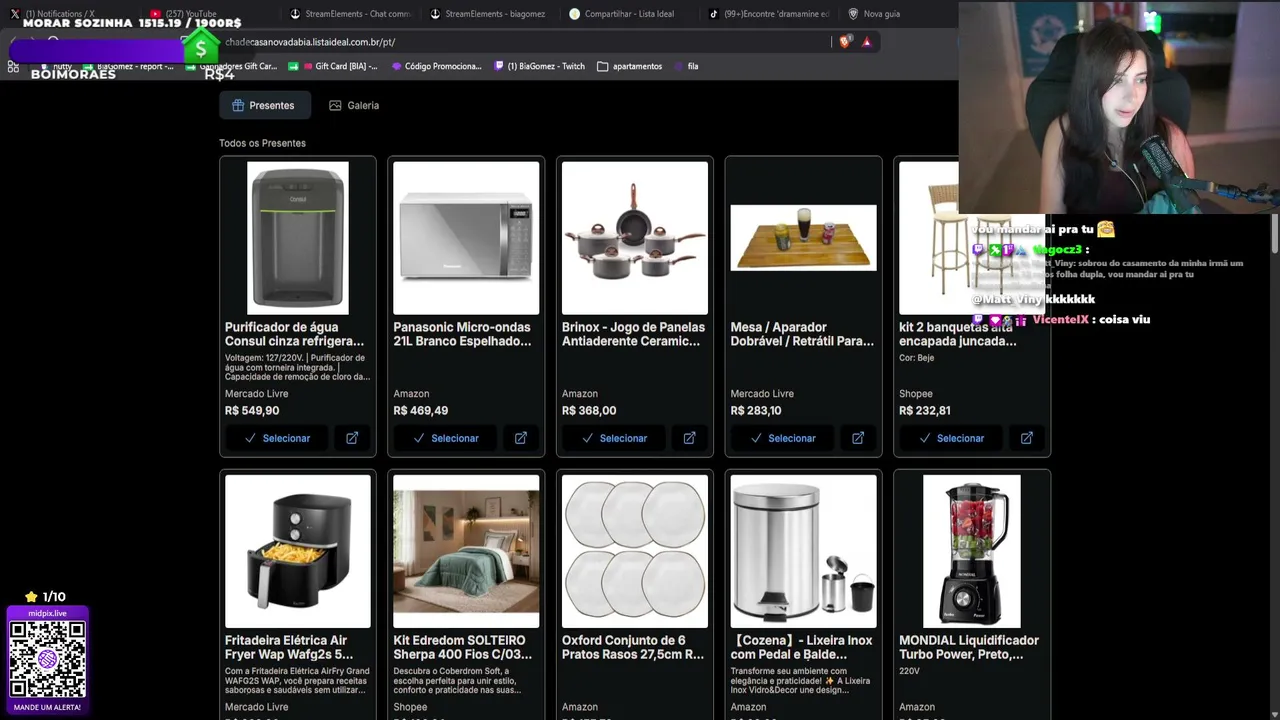Click the Kit Edredom bedding image
Viewport: 1280px width, 720px height.
point(466,551)
